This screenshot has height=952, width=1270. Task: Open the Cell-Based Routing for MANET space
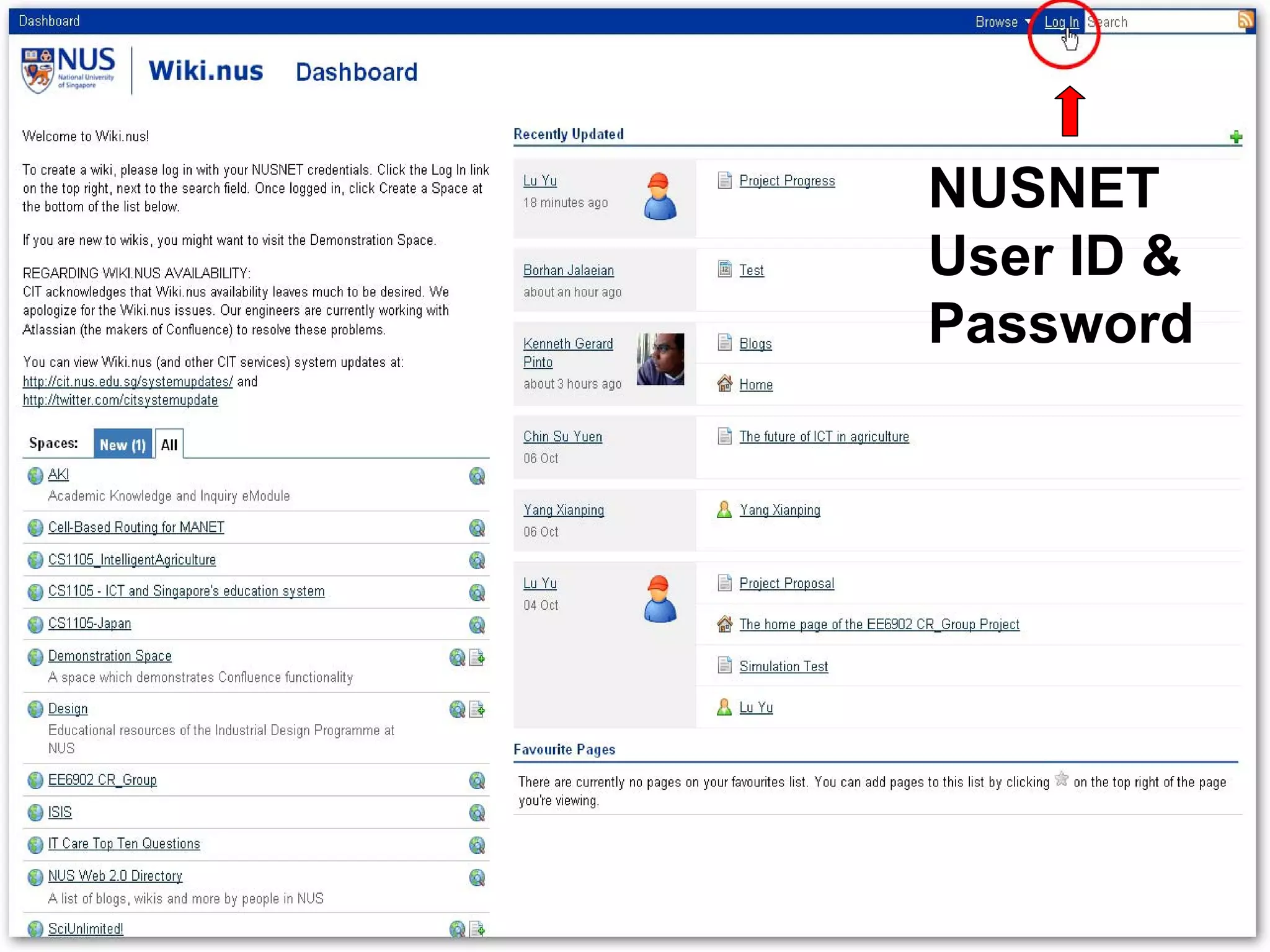pyautogui.click(x=136, y=527)
